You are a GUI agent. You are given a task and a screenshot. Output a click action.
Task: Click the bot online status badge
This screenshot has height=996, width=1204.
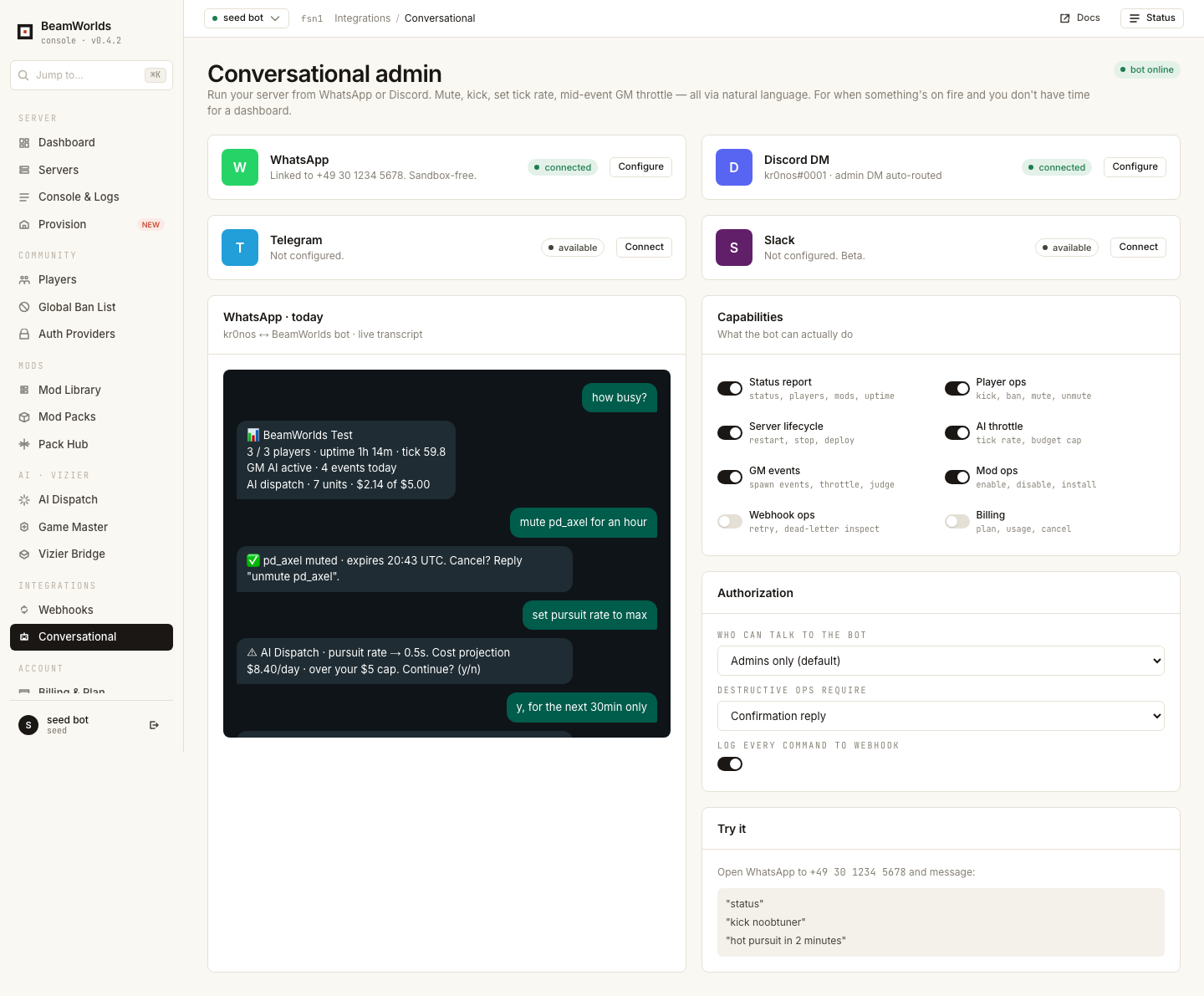point(1147,69)
